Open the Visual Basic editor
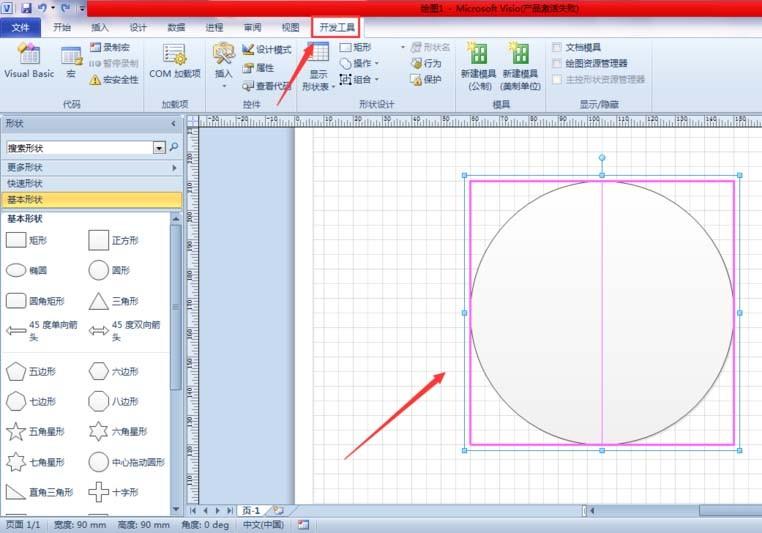762x533 pixels. [x=29, y=61]
